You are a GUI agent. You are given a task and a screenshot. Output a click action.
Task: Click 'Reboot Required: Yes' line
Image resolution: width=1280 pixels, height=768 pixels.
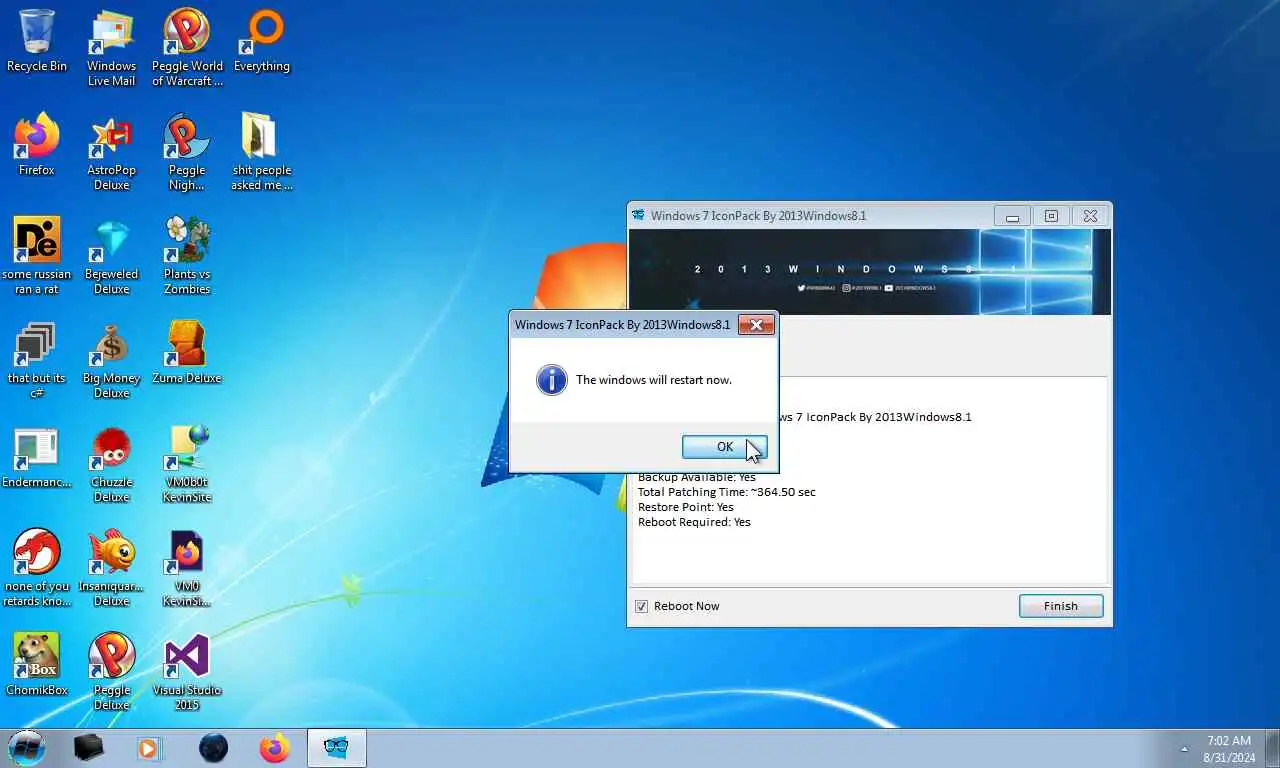coord(694,522)
